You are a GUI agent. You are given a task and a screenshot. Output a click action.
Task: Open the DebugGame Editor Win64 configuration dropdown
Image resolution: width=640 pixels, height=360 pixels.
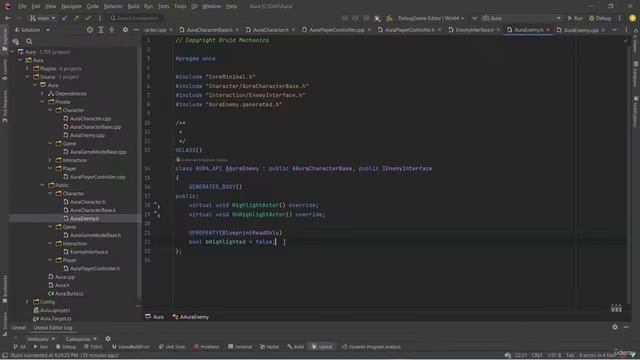click(431, 18)
